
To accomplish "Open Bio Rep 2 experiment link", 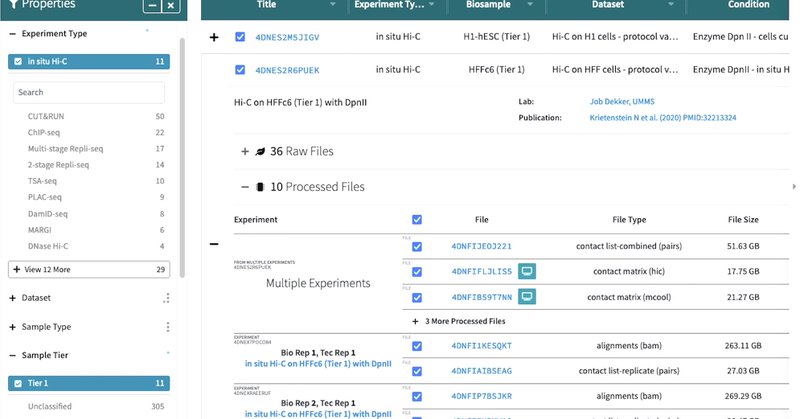I will 318,414.
